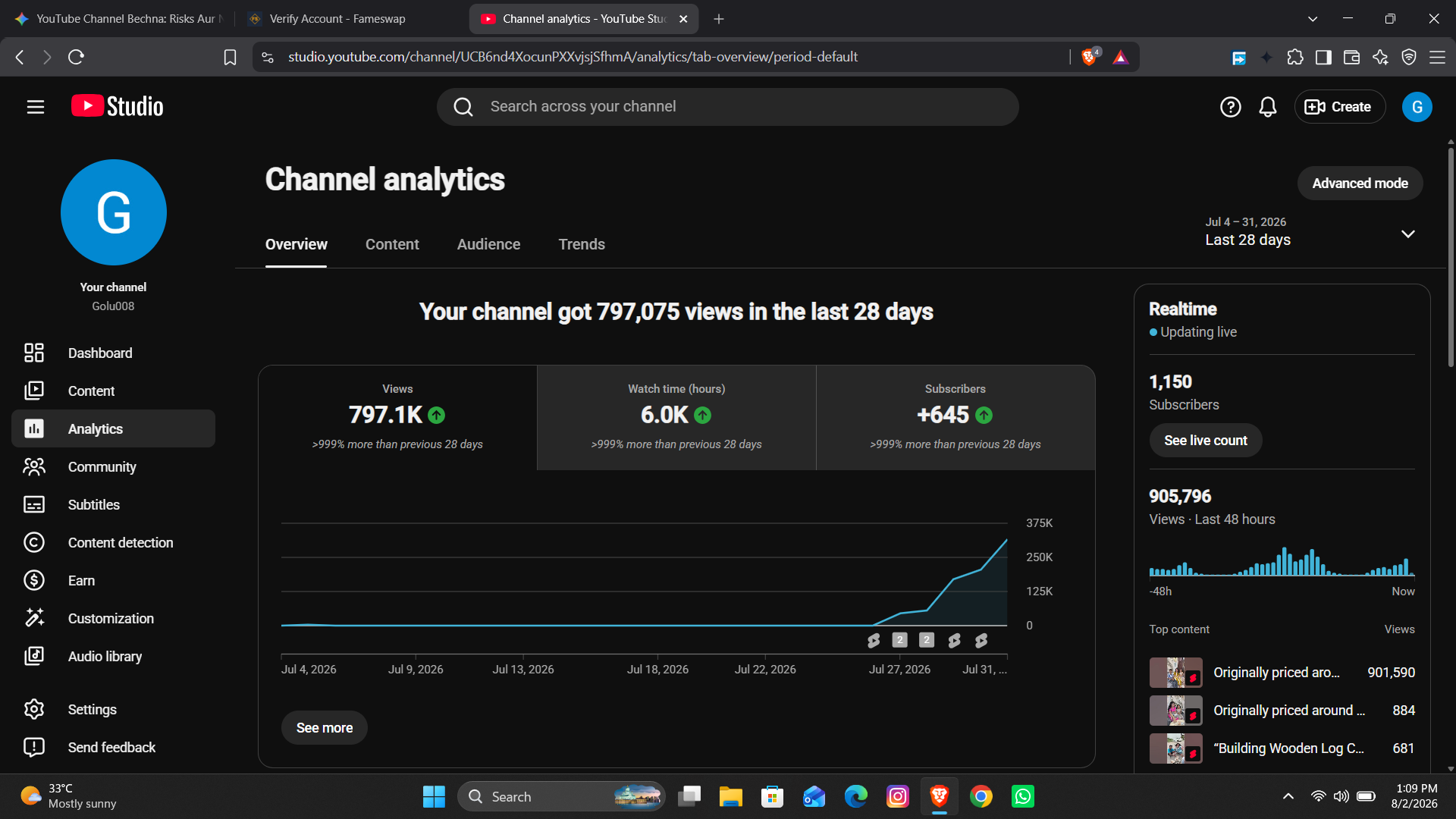This screenshot has height=819, width=1456.
Task: Open WhatsApp from the taskbar
Action: point(1022,796)
